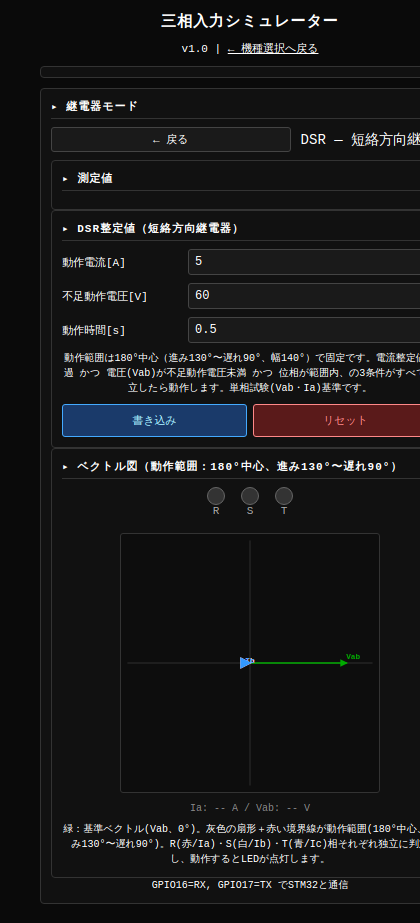This screenshot has width=420, height=923.
Task: Open the 機種選択へ戻る link
Action: [x=273, y=49]
